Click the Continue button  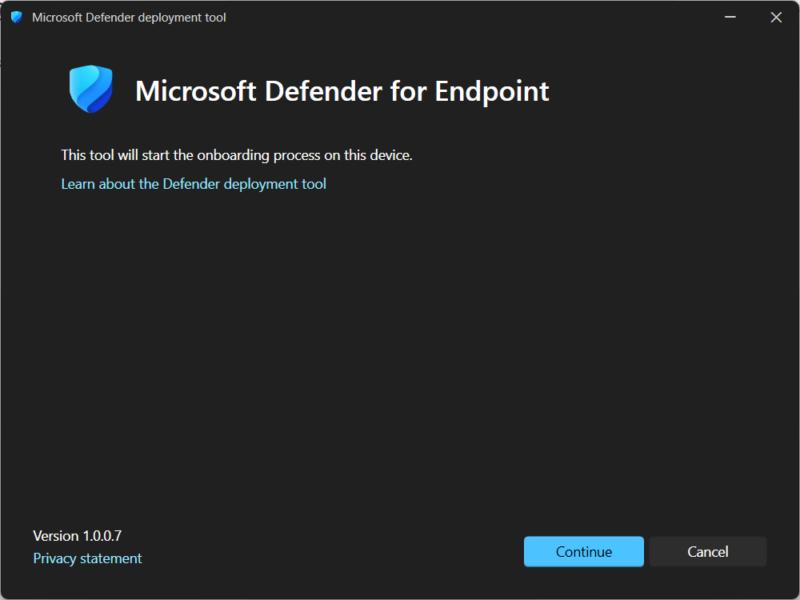pyautogui.click(x=584, y=551)
